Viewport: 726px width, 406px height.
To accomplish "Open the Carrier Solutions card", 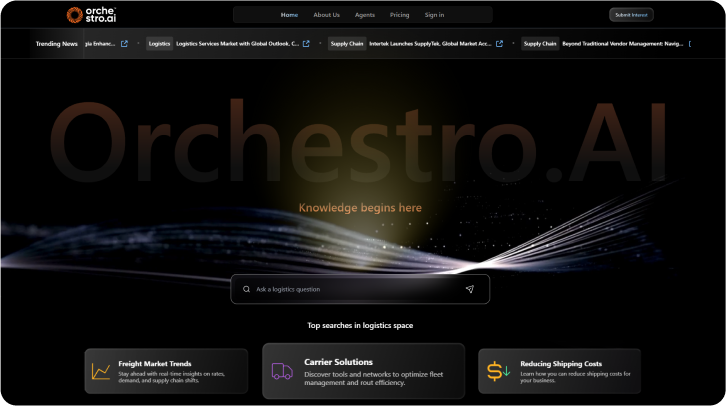I will pos(363,371).
